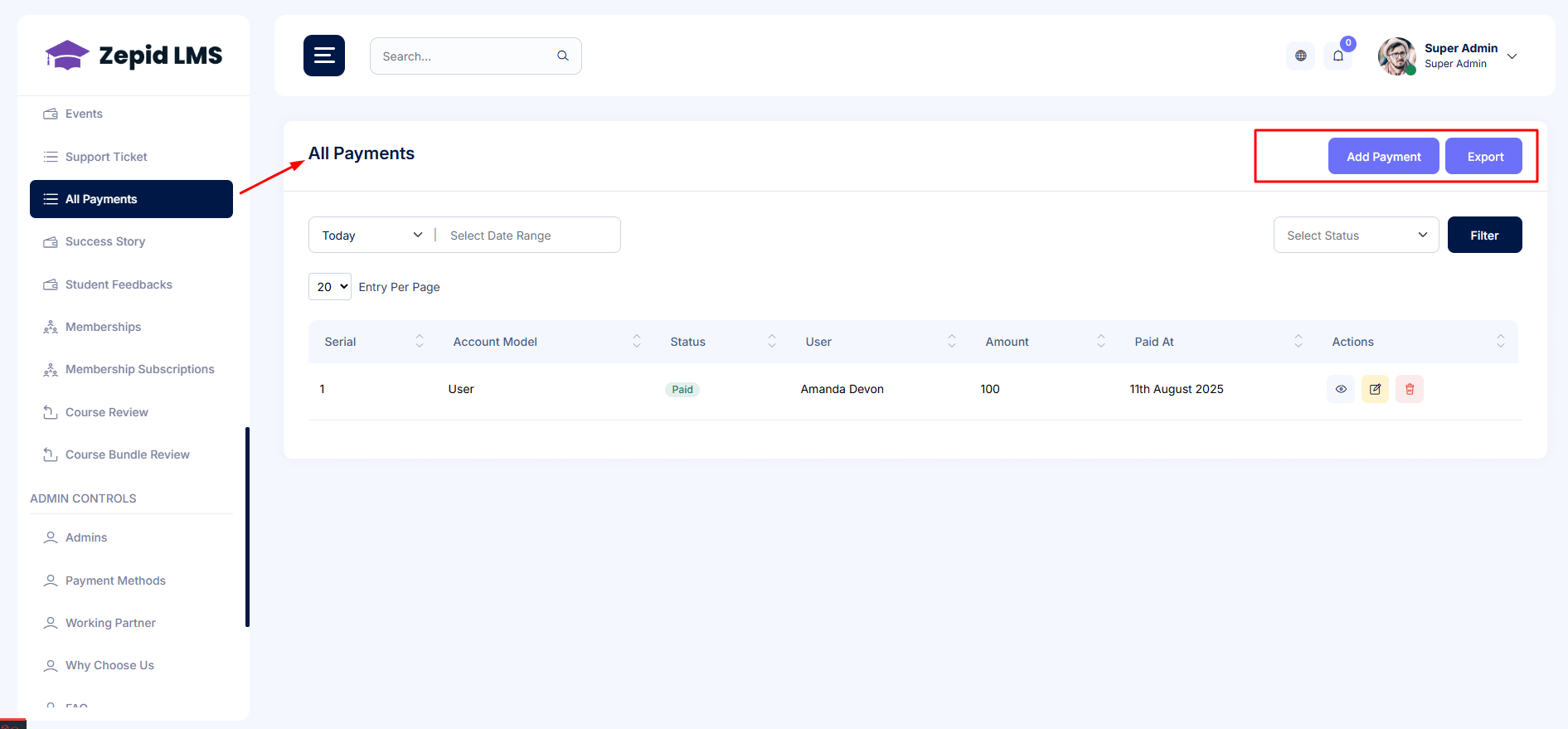Click the Export button
The image size is (1568, 729).
1484,156
